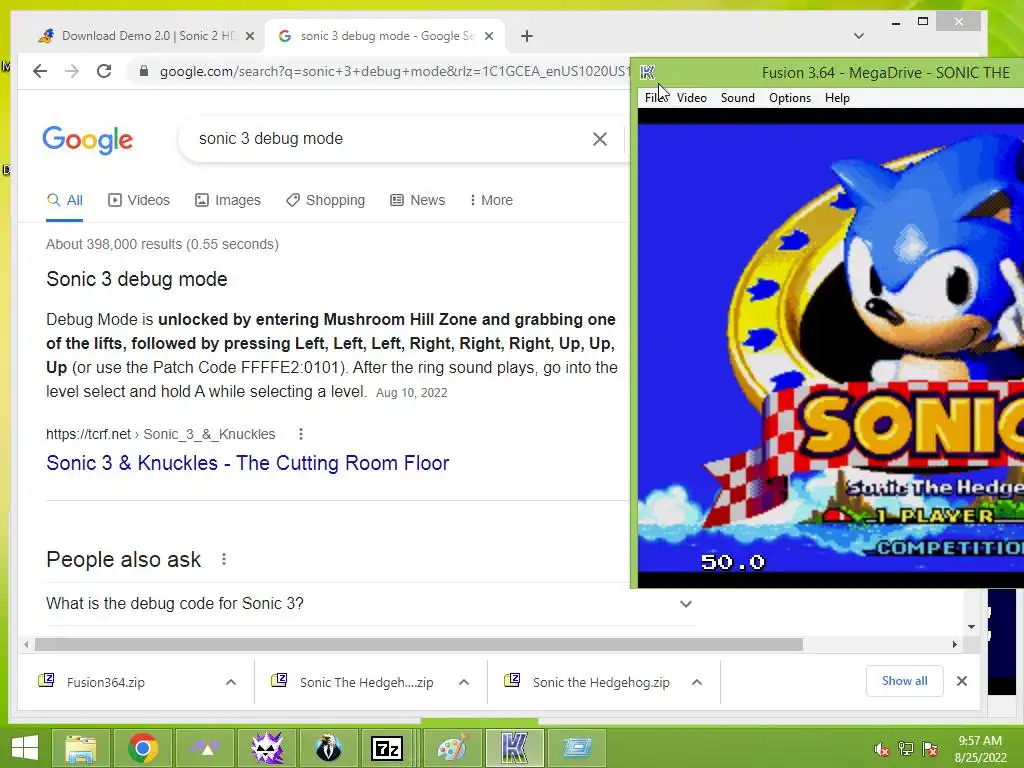
Task: Click the Google logo
Action: [x=88, y=139]
